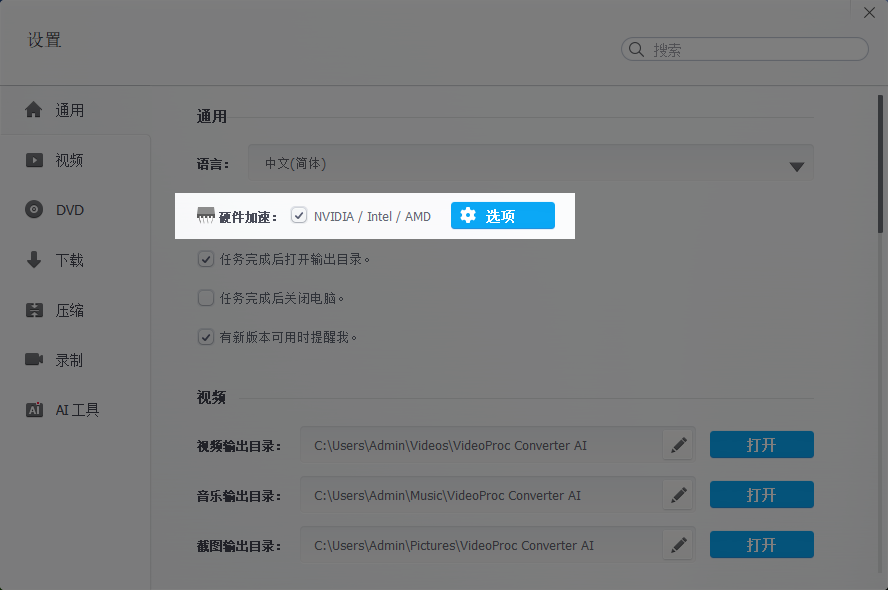Click the 音乐输出目录 path field

(481, 495)
